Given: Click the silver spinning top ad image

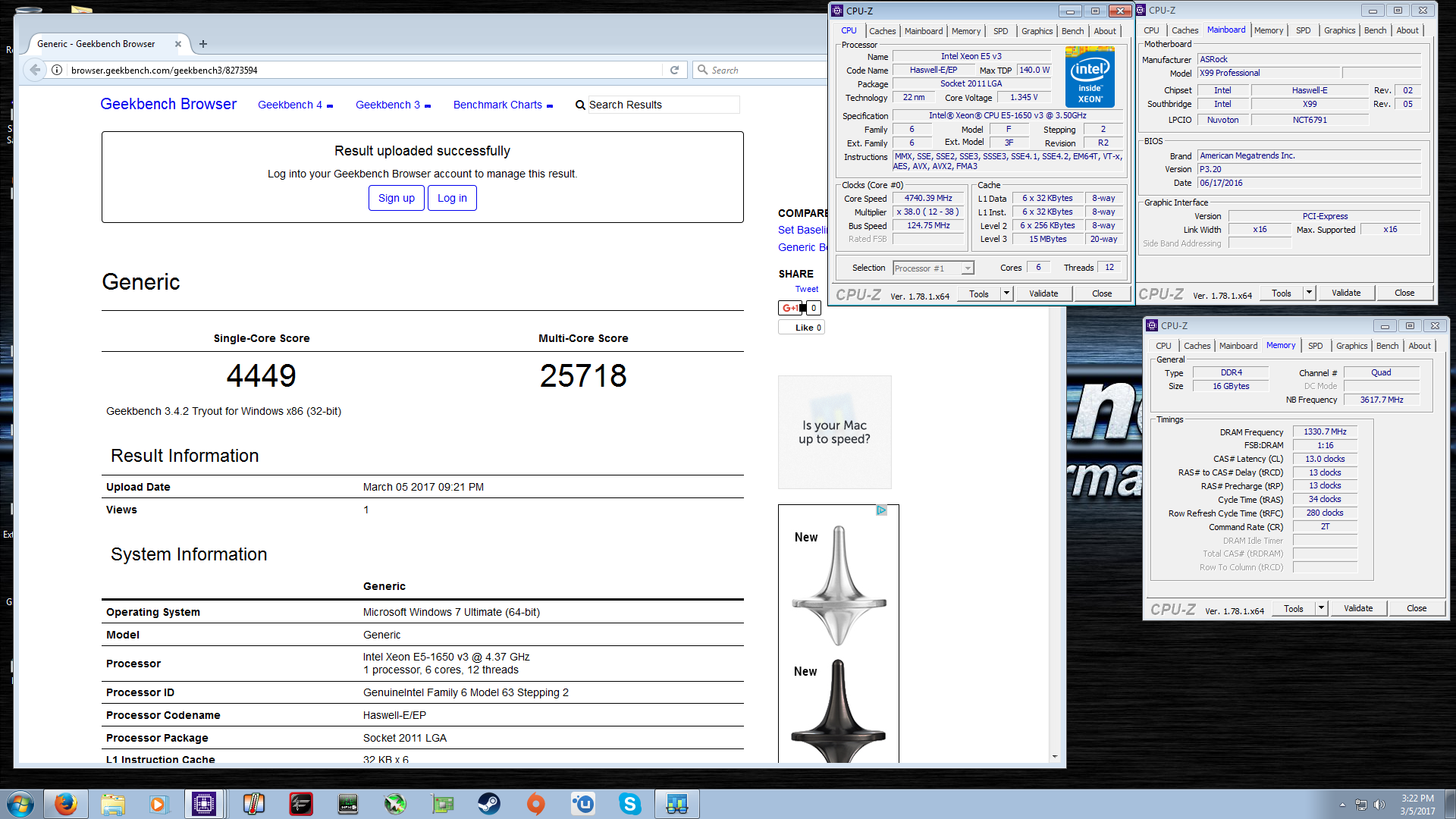Looking at the screenshot, I should coord(839,585).
